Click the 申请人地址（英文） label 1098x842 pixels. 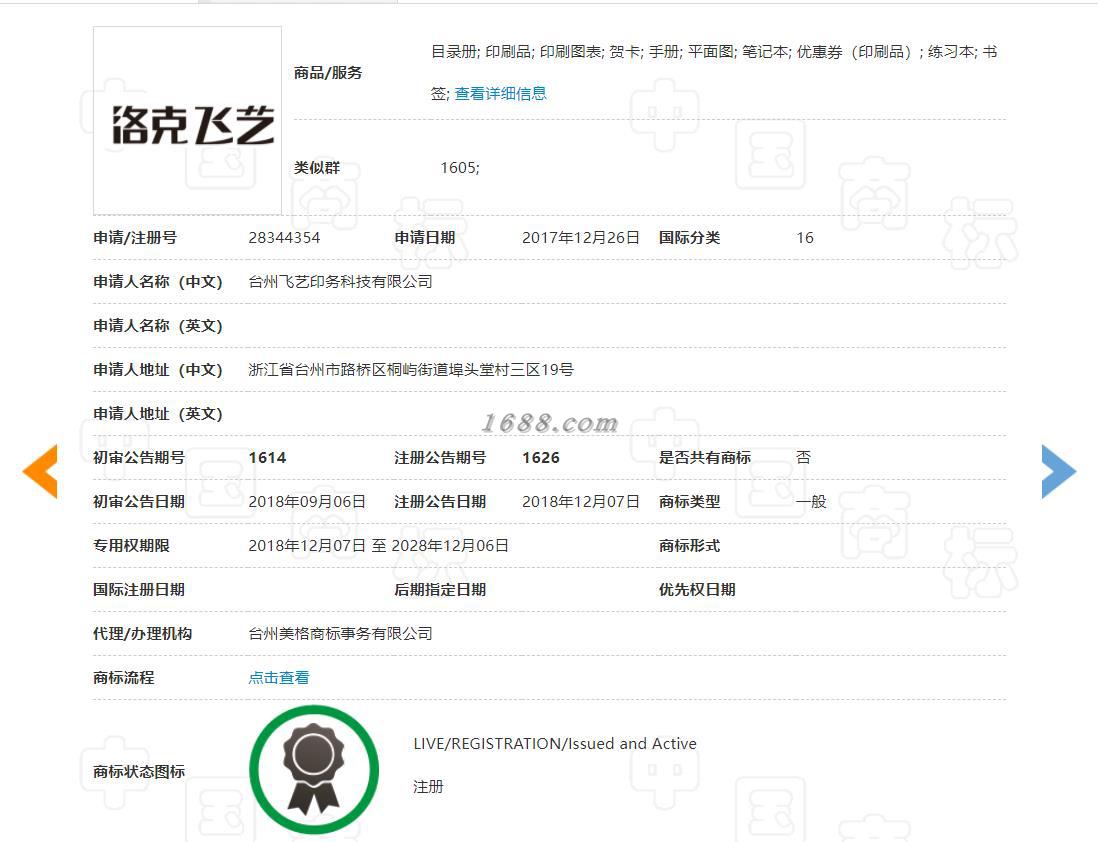coord(158,414)
